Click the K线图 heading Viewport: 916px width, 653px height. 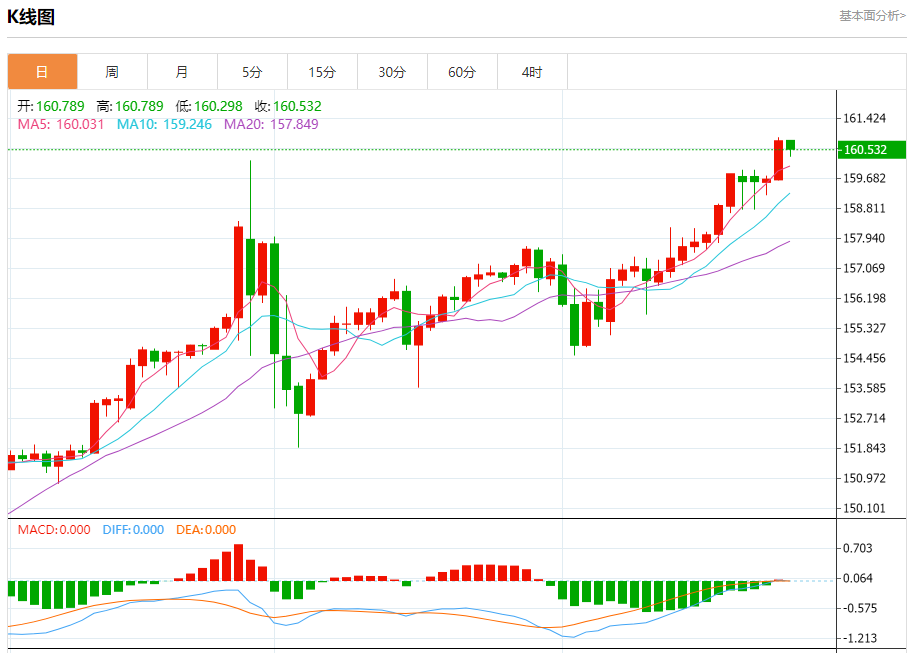point(31,17)
